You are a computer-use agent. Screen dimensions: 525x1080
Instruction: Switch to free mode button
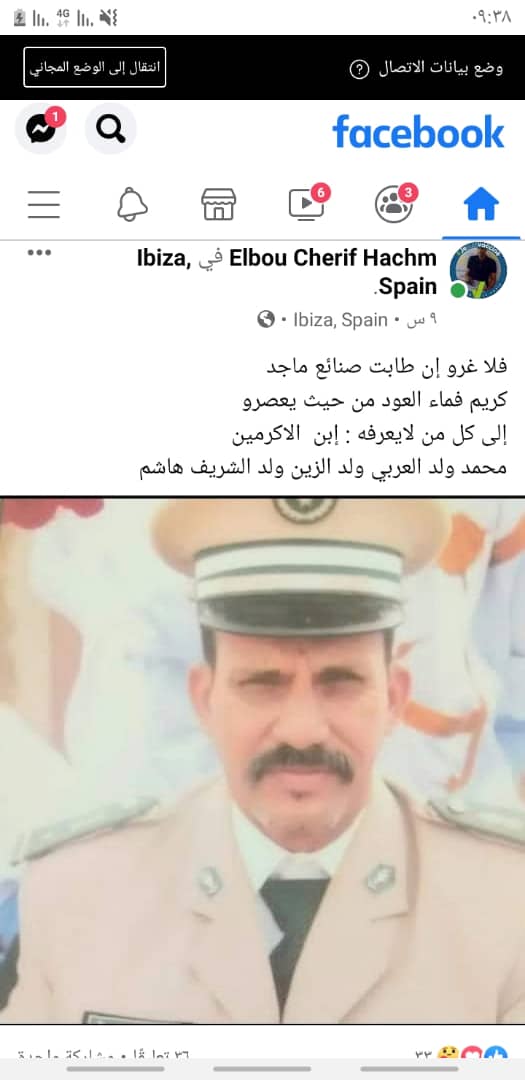pyautogui.click(x=94, y=68)
